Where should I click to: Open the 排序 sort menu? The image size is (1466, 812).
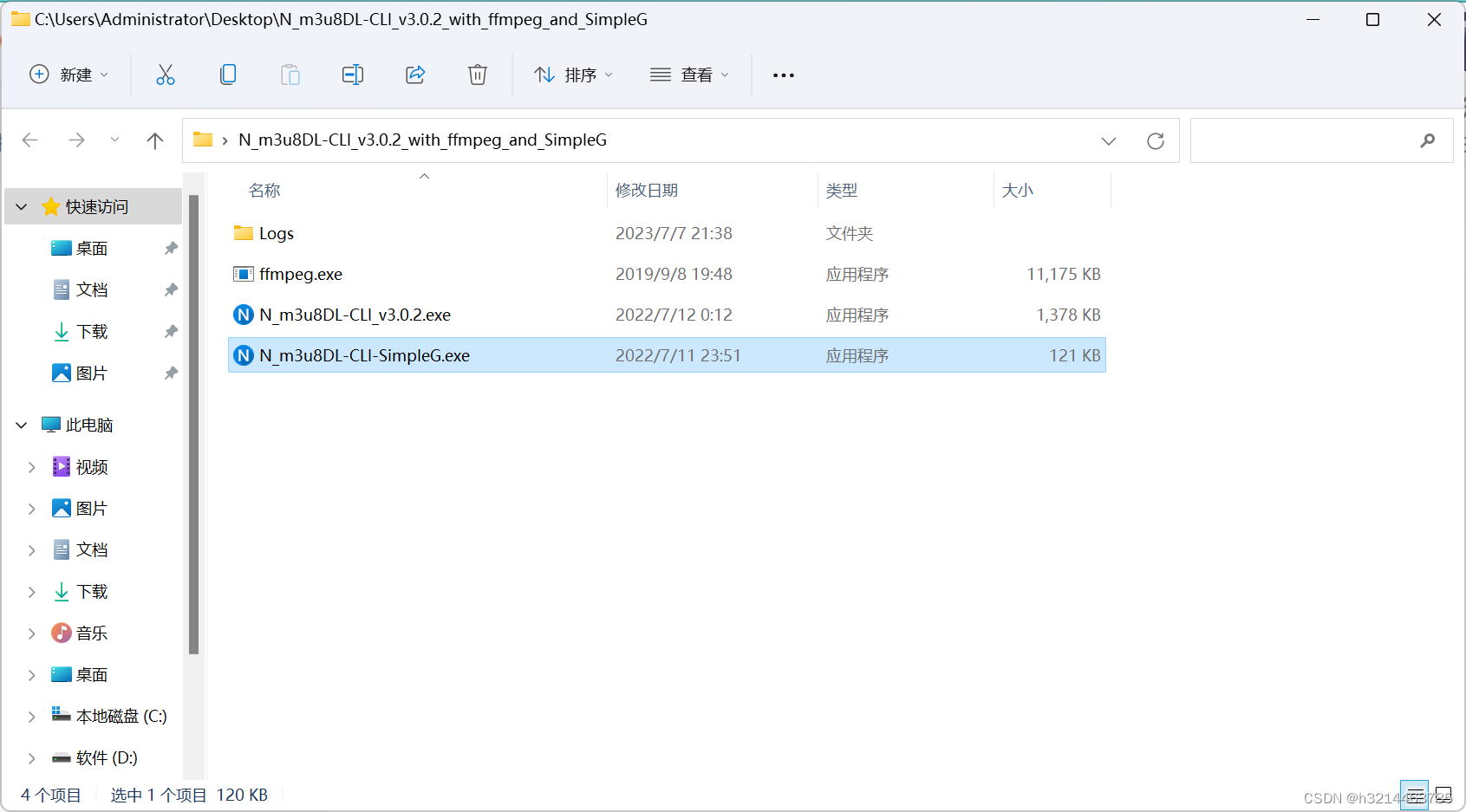coord(574,75)
